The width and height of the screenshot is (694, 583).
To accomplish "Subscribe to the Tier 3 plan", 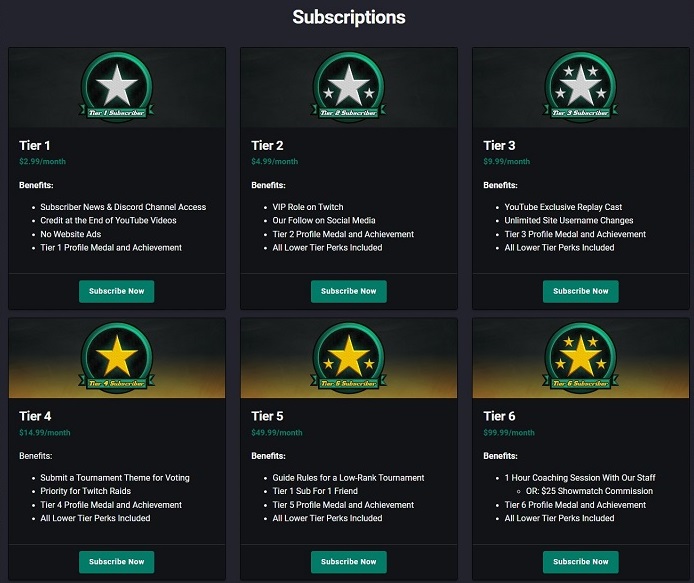I will click(x=580, y=291).
